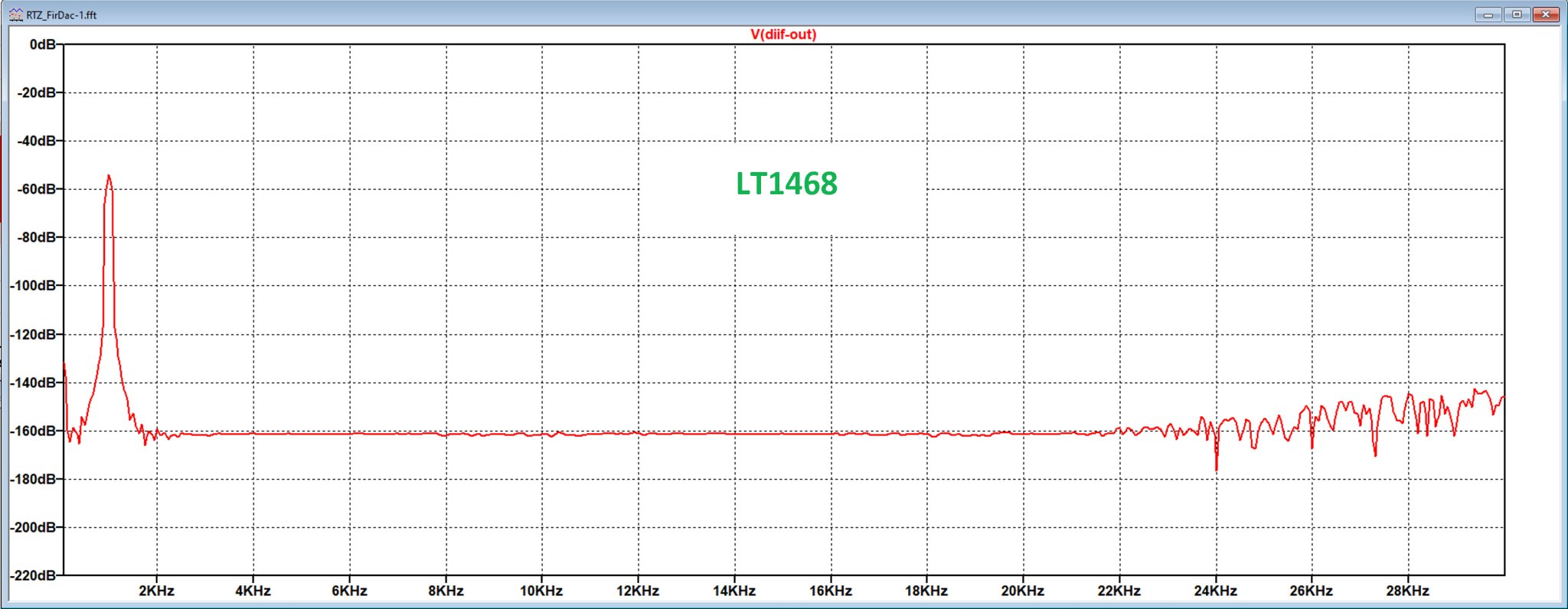Minimize the RTZ_FirDac-1.fft window
This screenshot has width=1568, height=609.
(x=1488, y=15)
